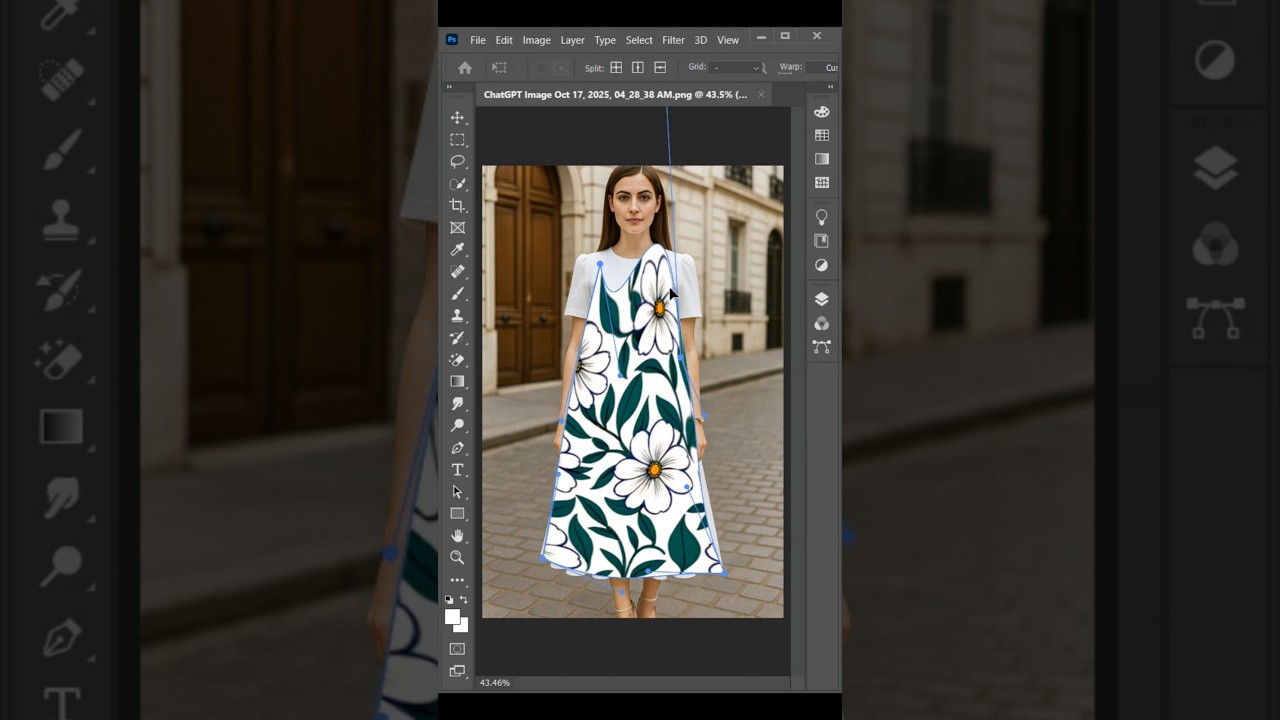Open the Grid dropdown

click(x=736, y=68)
